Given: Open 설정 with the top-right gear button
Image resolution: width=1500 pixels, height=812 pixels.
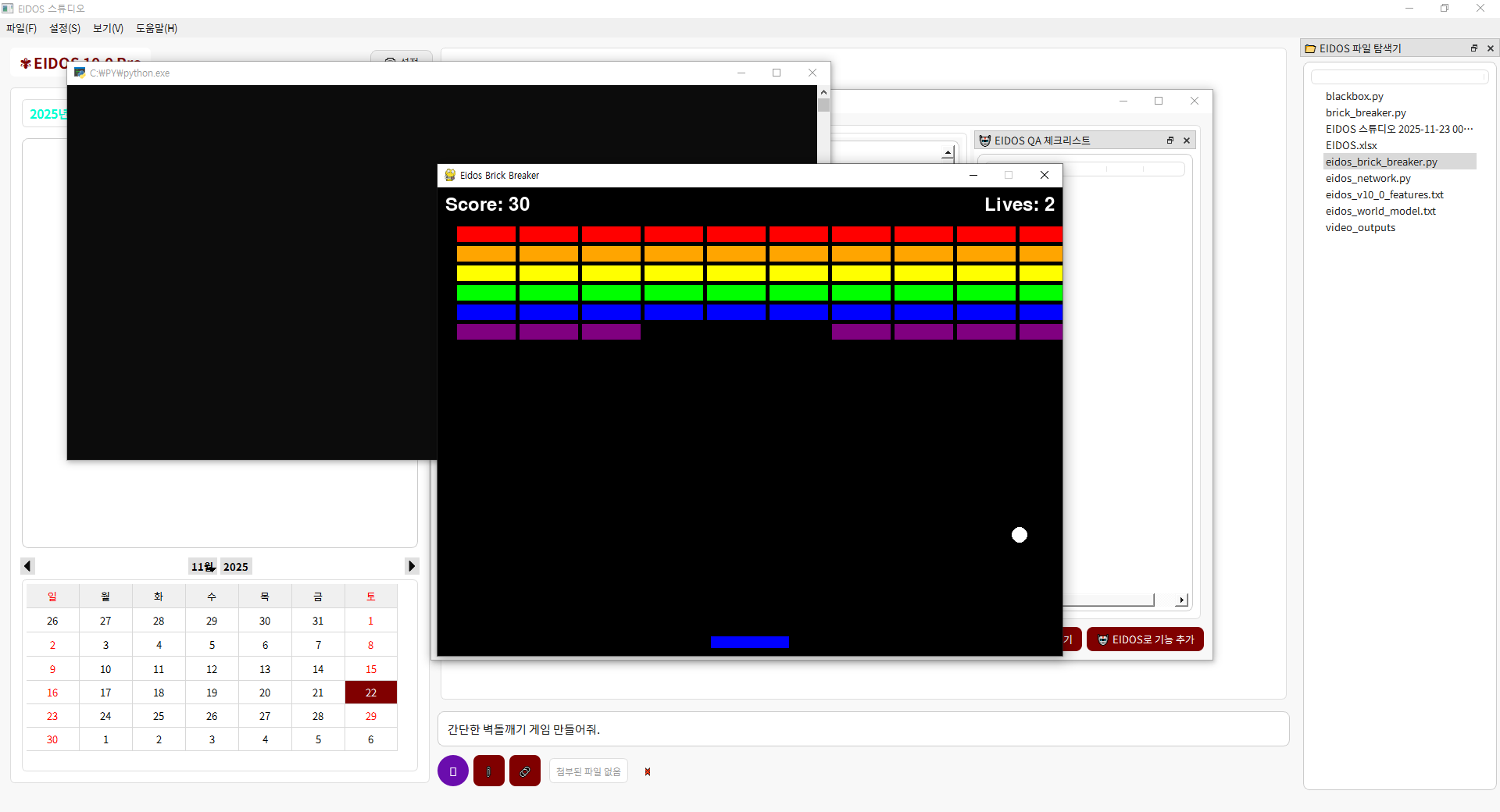Looking at the screenshot, I should coord(401,61).
